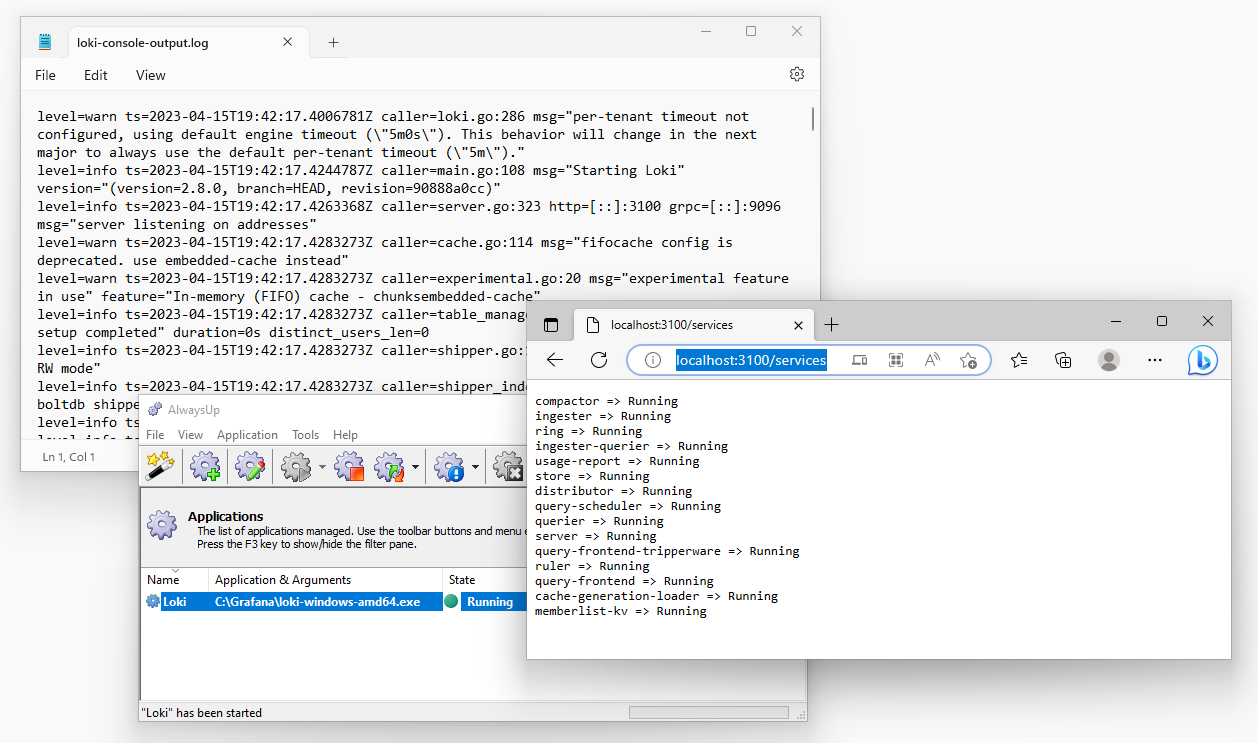Open the View menu in AlwaysUp
This screenshot has width=1258, height=743.
pos(190,435)
